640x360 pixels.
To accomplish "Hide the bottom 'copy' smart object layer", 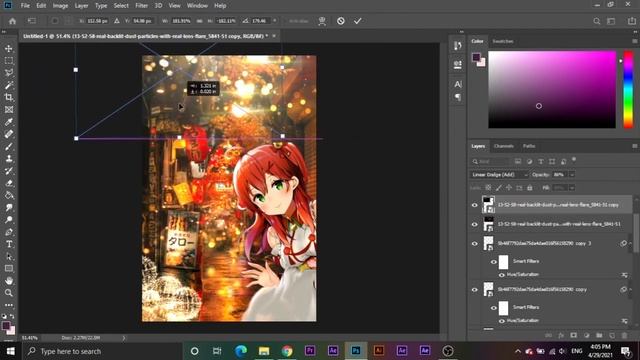I will click(x=474, y=290).
